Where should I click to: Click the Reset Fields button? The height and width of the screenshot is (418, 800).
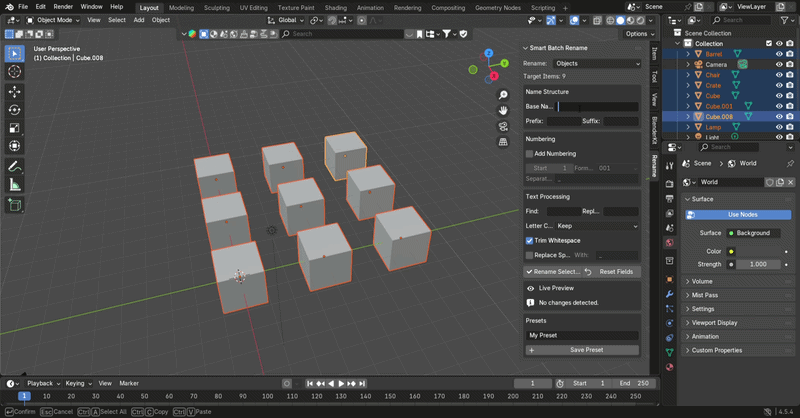tap(612, 272)
